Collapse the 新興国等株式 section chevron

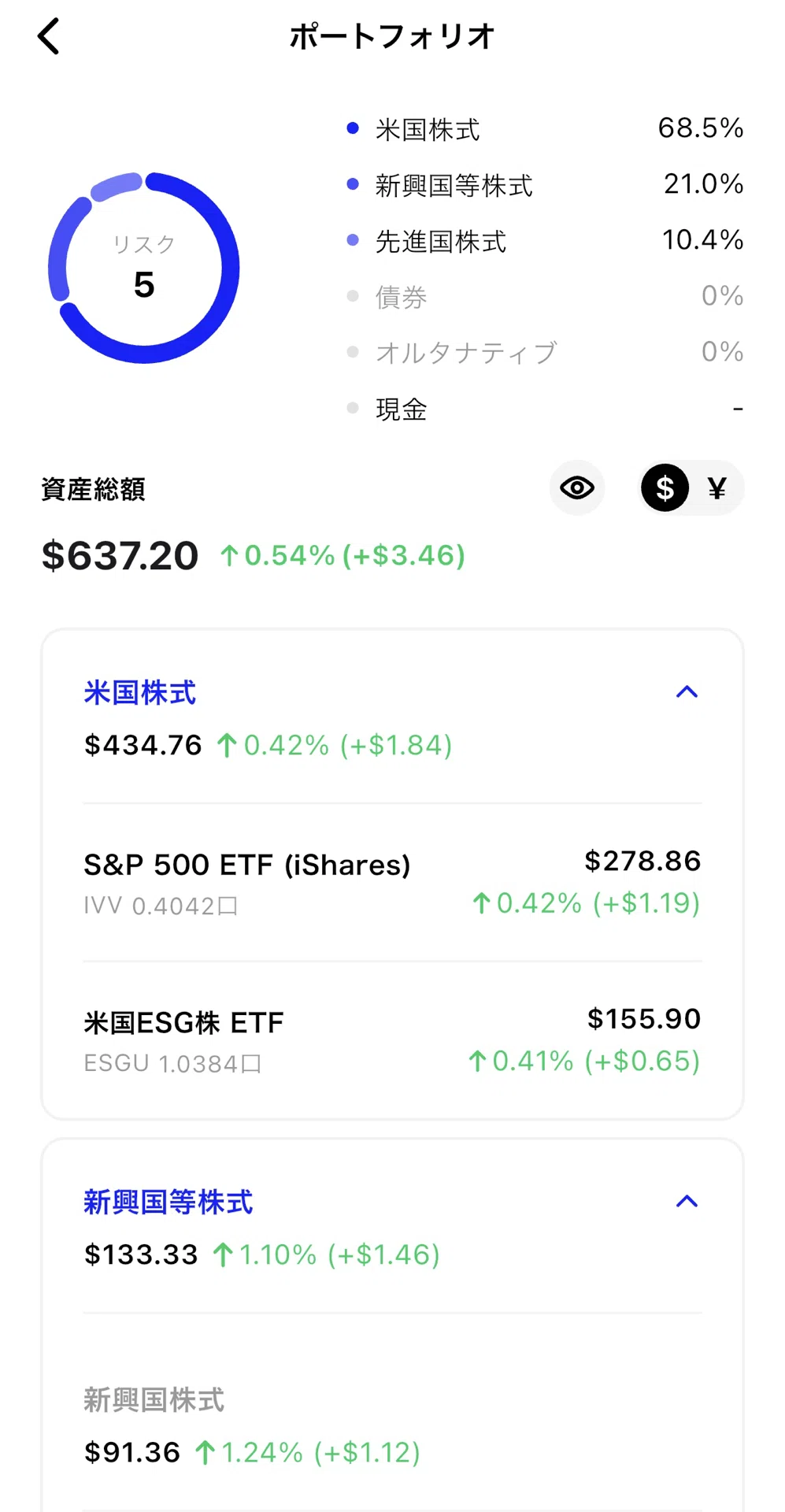pos(687,1201)
